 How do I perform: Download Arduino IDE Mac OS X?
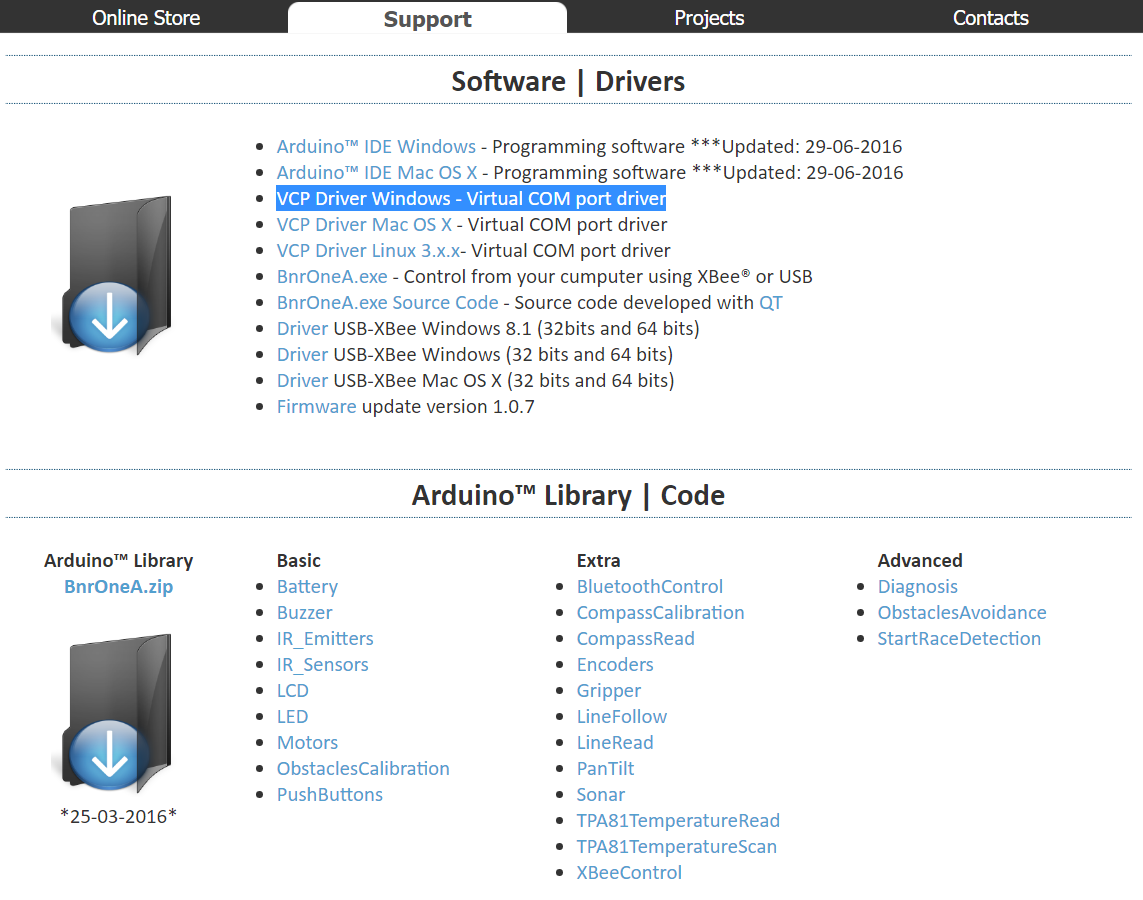377,173
